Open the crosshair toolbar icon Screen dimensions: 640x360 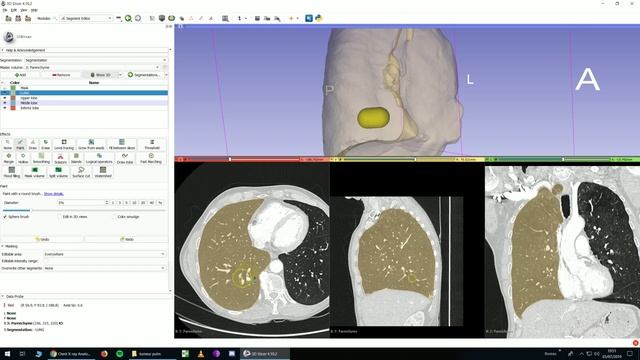(x=291, y=18)
